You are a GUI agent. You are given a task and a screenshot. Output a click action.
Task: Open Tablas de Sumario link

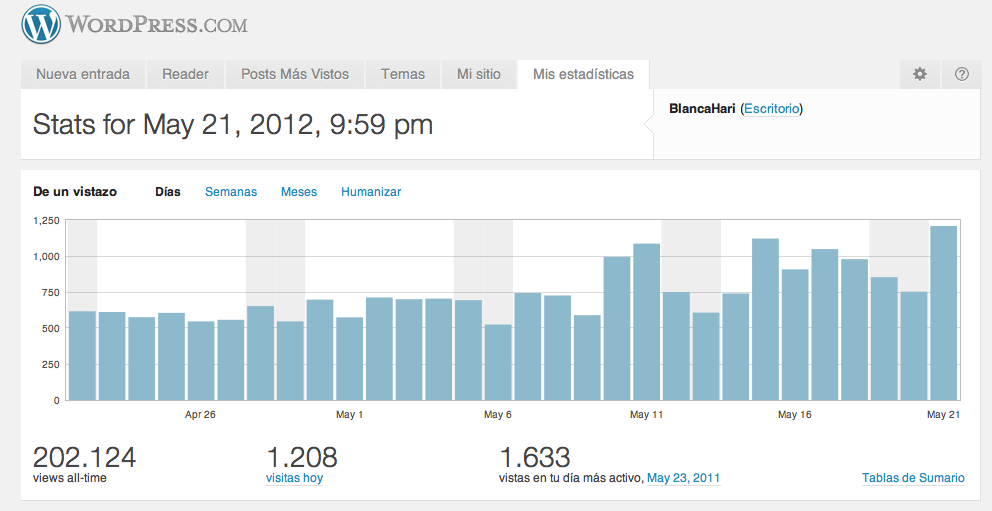pyautogui.click(x=913, y=478)
